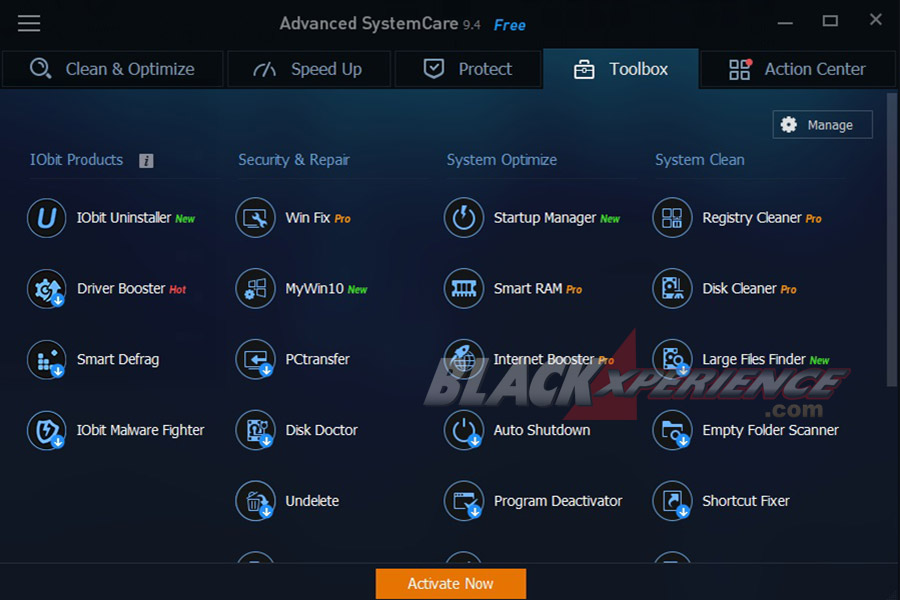The width and height of the screenshot is (900, 600).
Task: Click the Registry Cleaner icon
Action: (672, 218)
